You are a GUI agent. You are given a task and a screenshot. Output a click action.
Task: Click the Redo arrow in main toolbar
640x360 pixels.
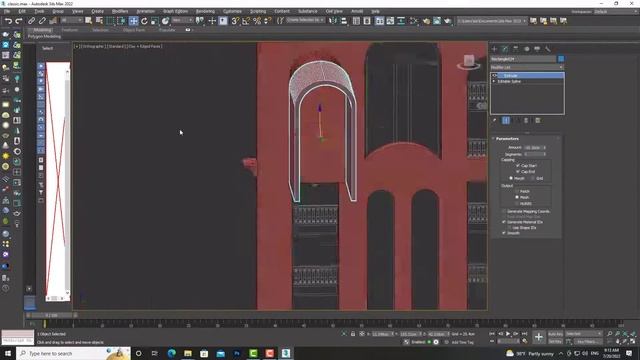point(19,21)
